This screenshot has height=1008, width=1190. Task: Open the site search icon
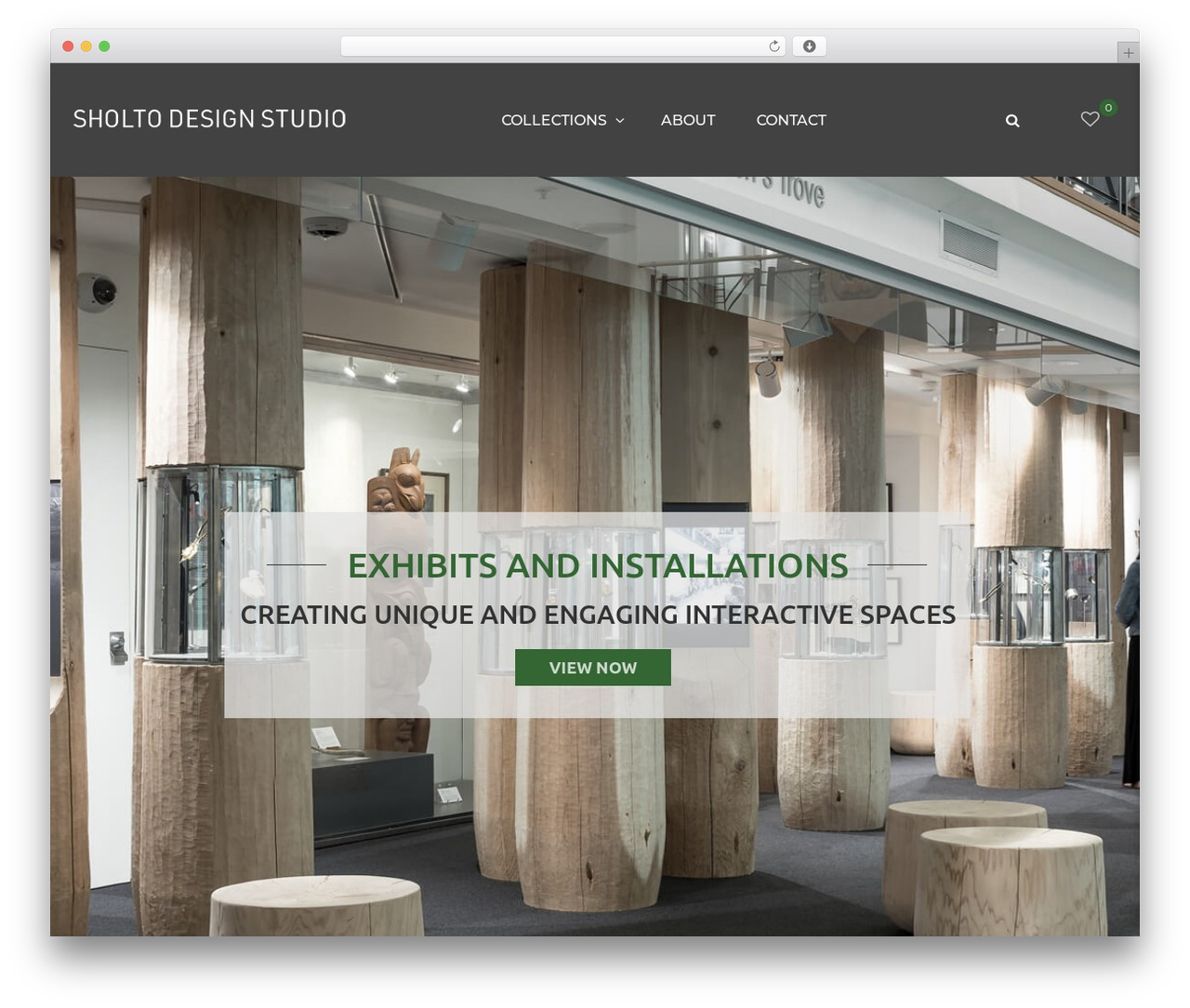(x=1012, y=121)
